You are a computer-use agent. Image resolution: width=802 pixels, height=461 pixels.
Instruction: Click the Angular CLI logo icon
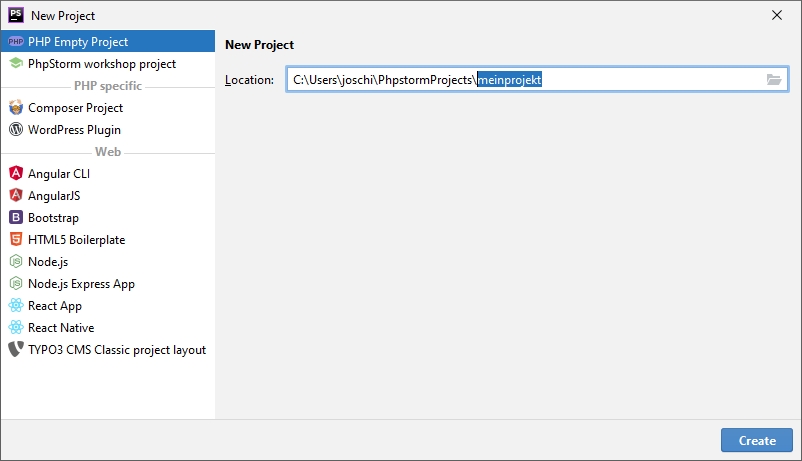point(16,174)
